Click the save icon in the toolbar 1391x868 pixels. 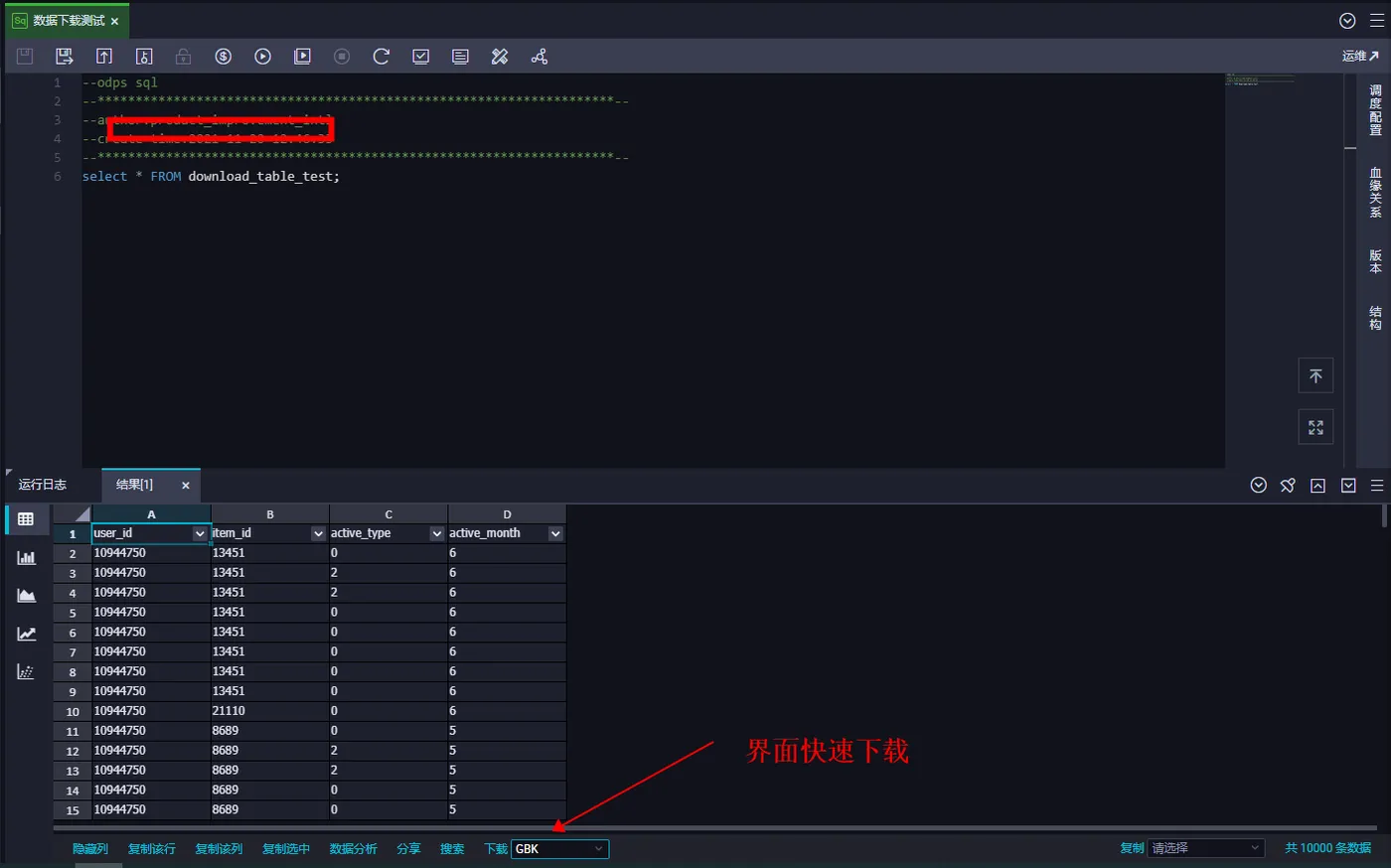click(25, 57)
